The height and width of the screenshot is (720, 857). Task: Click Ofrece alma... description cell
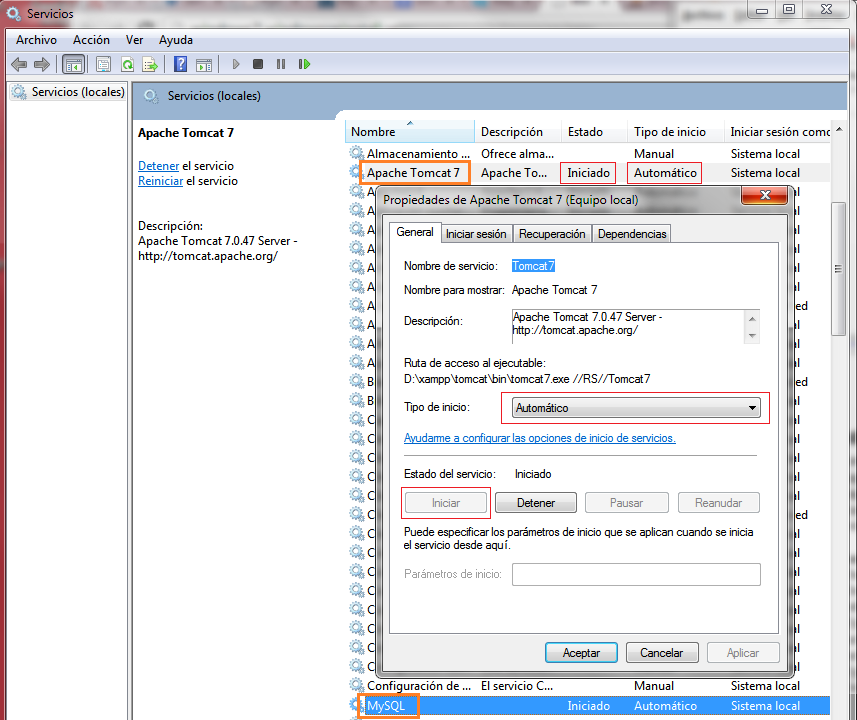517,154
